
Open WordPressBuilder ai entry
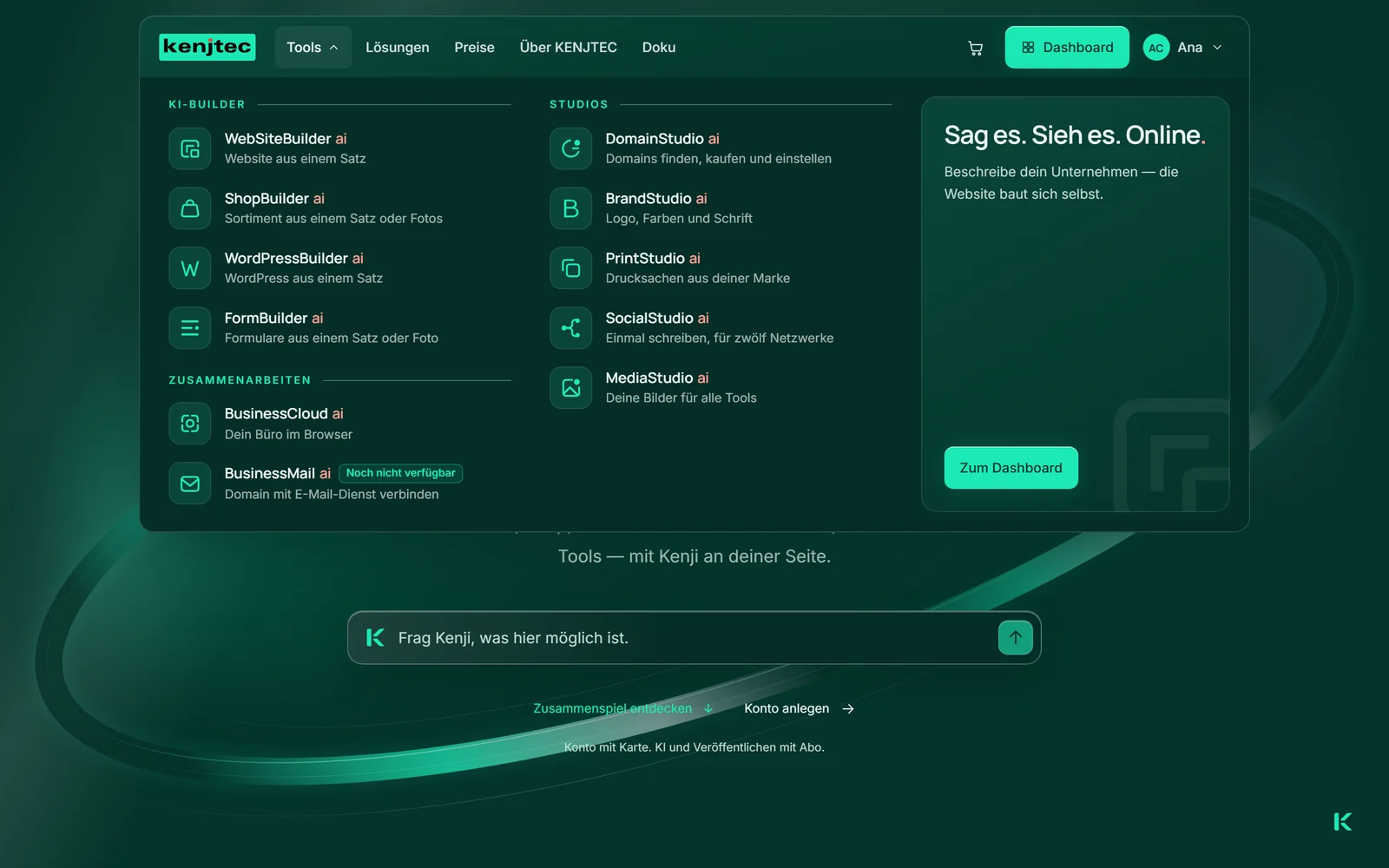pyautogui.click(x=339, y=268)
